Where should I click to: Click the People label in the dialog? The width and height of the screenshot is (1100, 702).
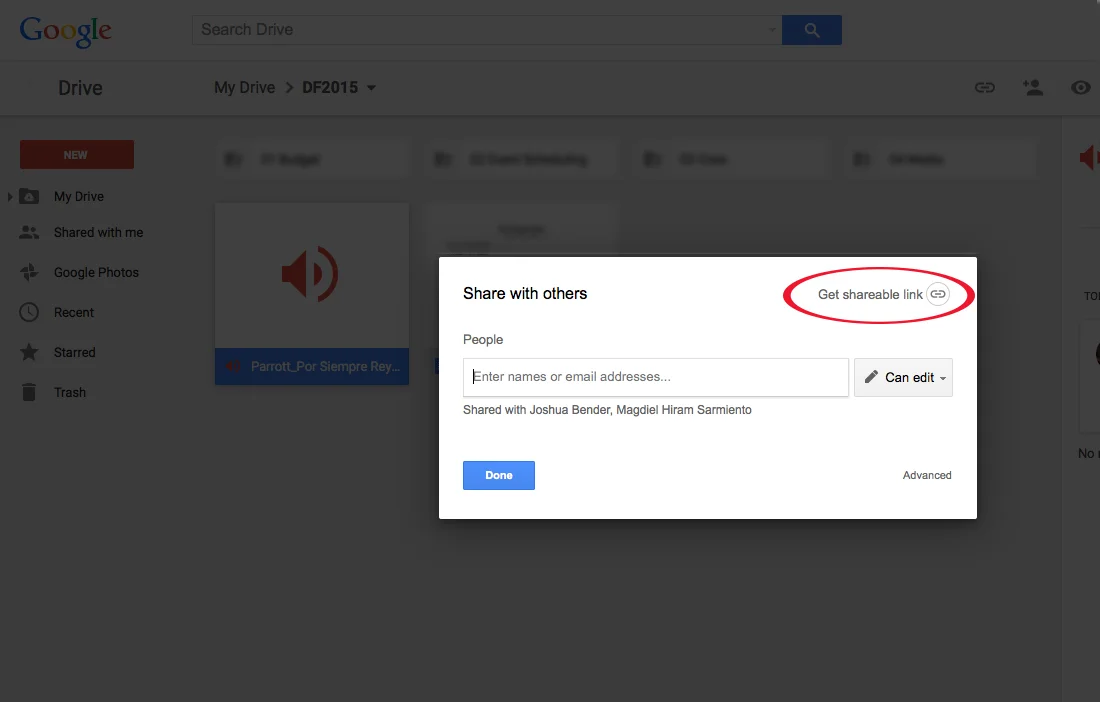click(483, 339)
